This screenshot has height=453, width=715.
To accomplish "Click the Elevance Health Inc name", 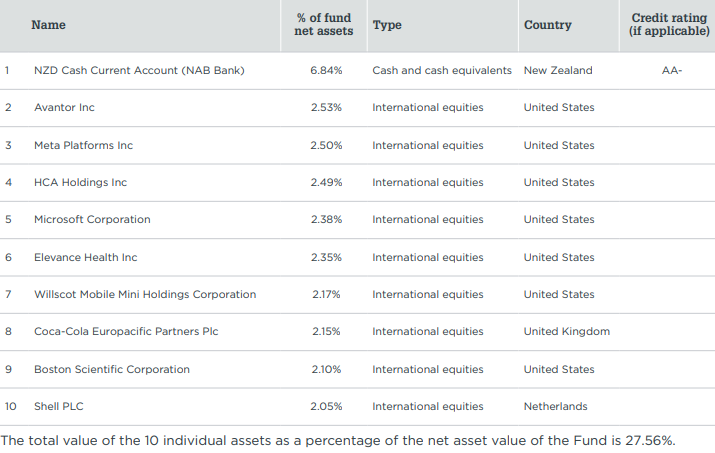I will pyautogui.click(x=85, y=257).
